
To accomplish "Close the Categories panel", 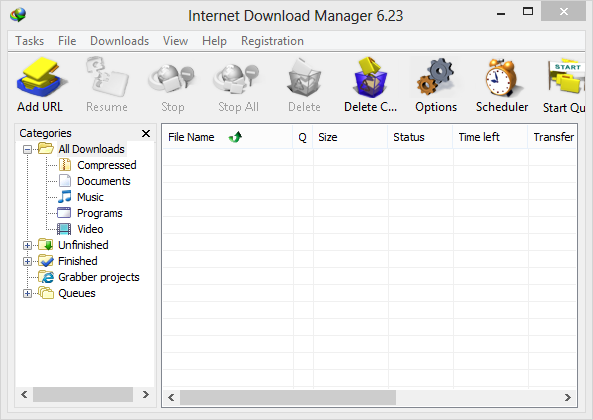I will (146, 133).
